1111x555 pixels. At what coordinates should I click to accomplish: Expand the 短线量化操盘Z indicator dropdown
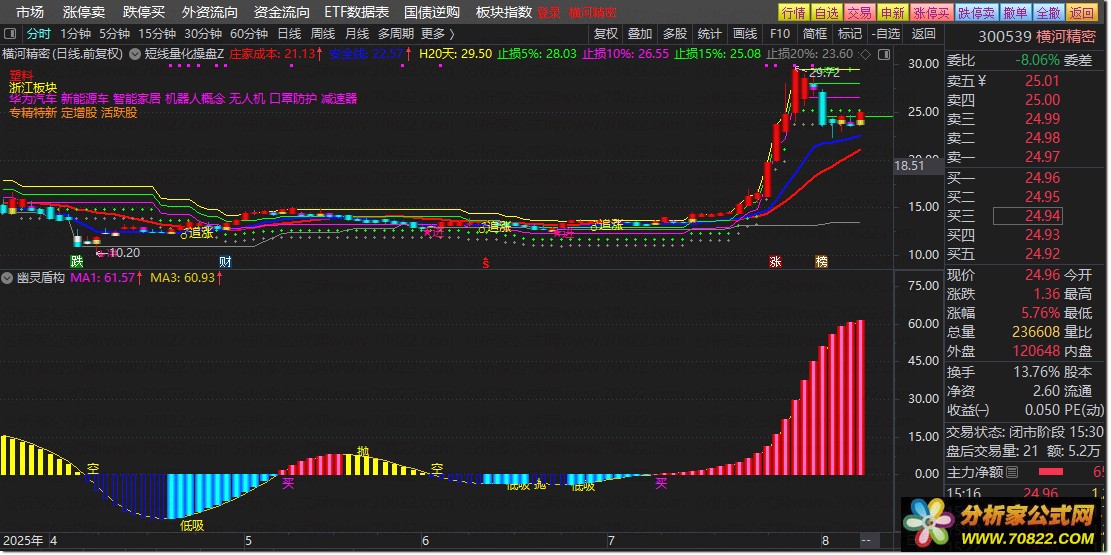tap(135, 54)
